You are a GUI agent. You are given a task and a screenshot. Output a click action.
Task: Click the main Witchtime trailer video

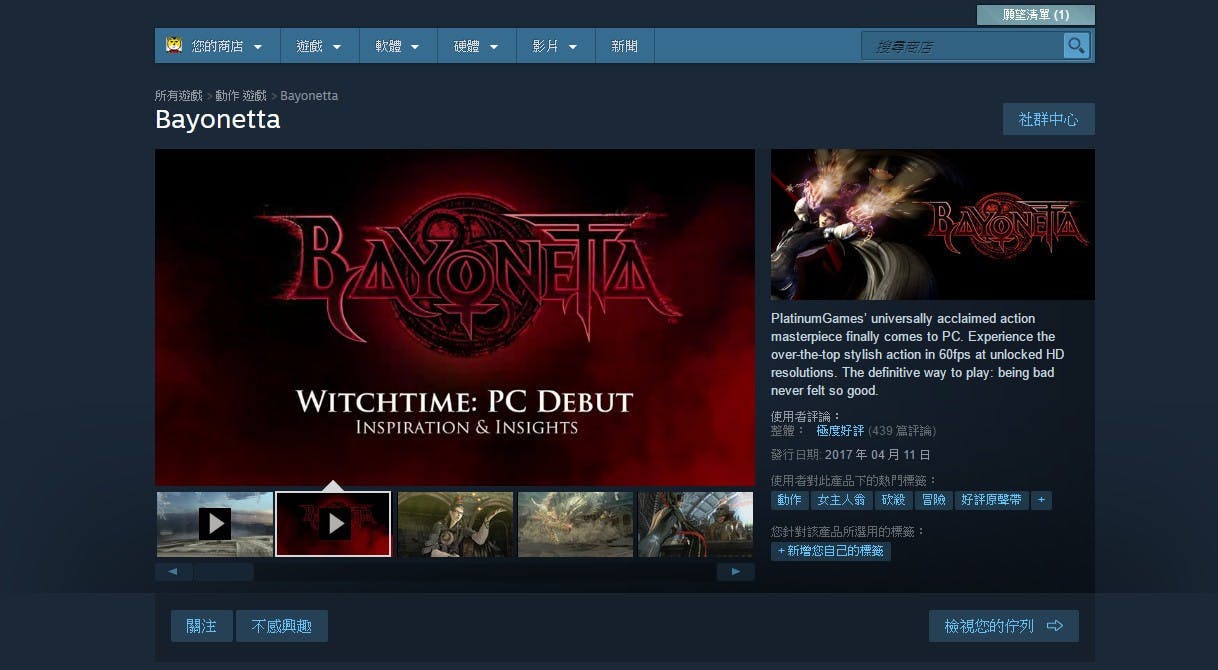click(x=455, y=317)
